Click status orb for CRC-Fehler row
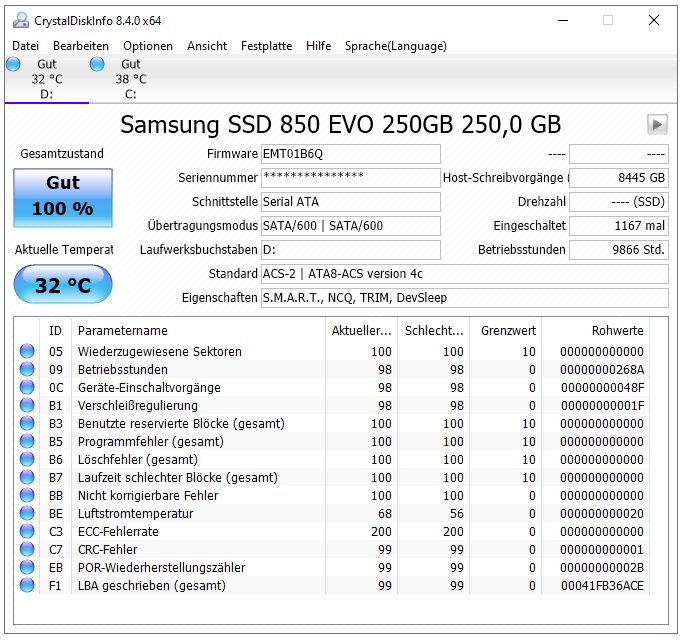 point(27,550)
